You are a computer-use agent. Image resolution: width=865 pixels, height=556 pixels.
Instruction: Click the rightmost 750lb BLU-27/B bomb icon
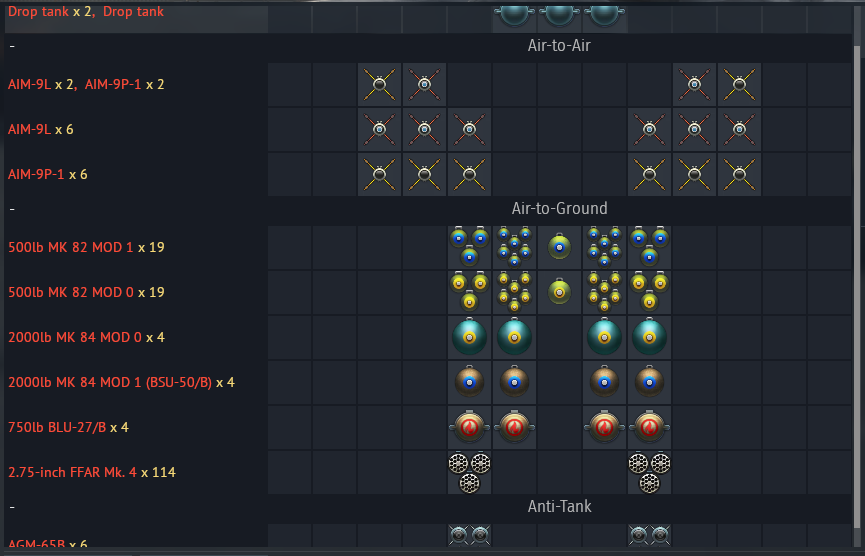point(649,427)
